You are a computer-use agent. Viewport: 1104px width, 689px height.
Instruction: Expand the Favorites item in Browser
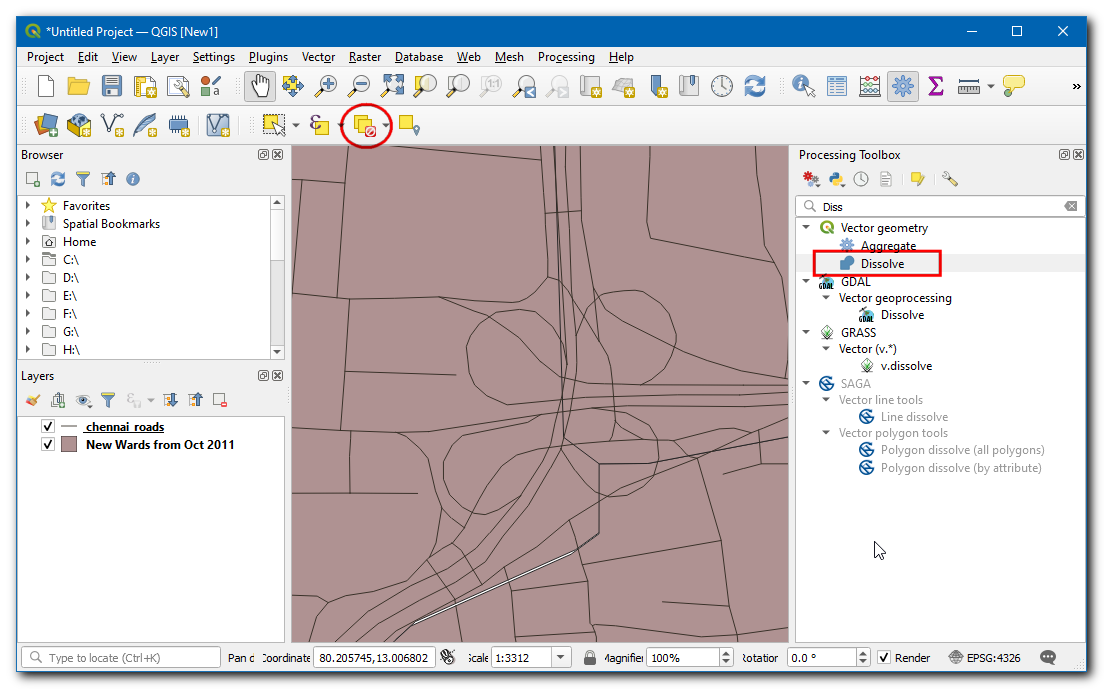pos(28,206)
